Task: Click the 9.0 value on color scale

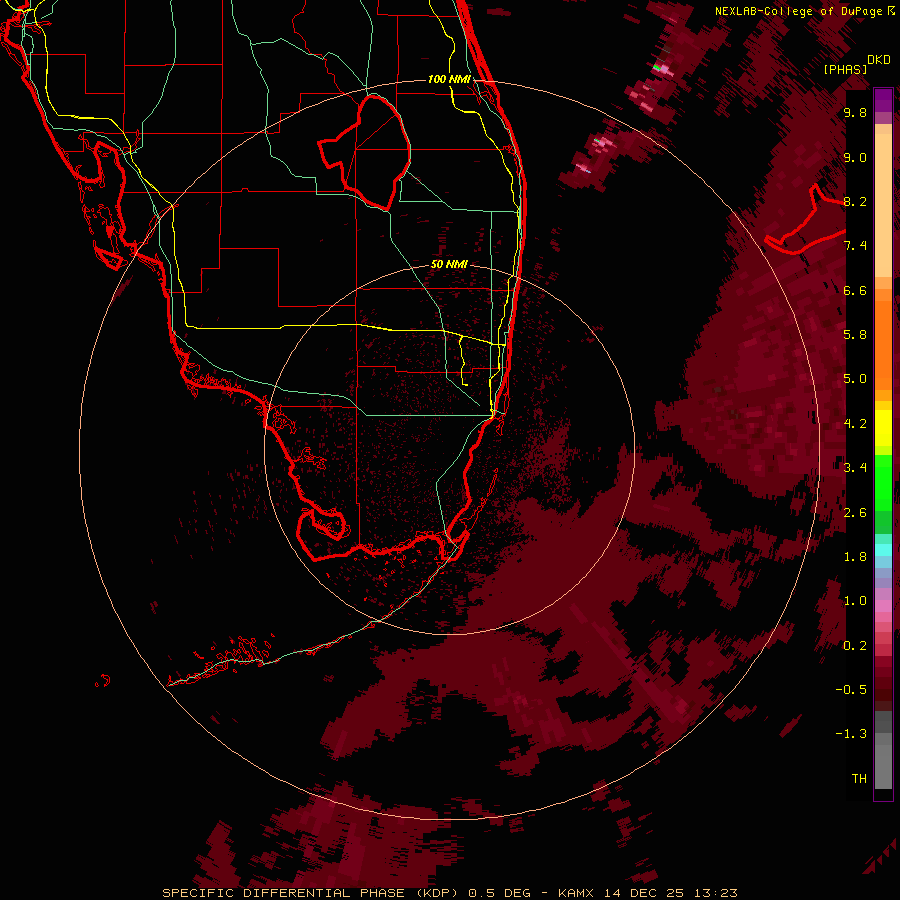Action: [x=855, y=157]
